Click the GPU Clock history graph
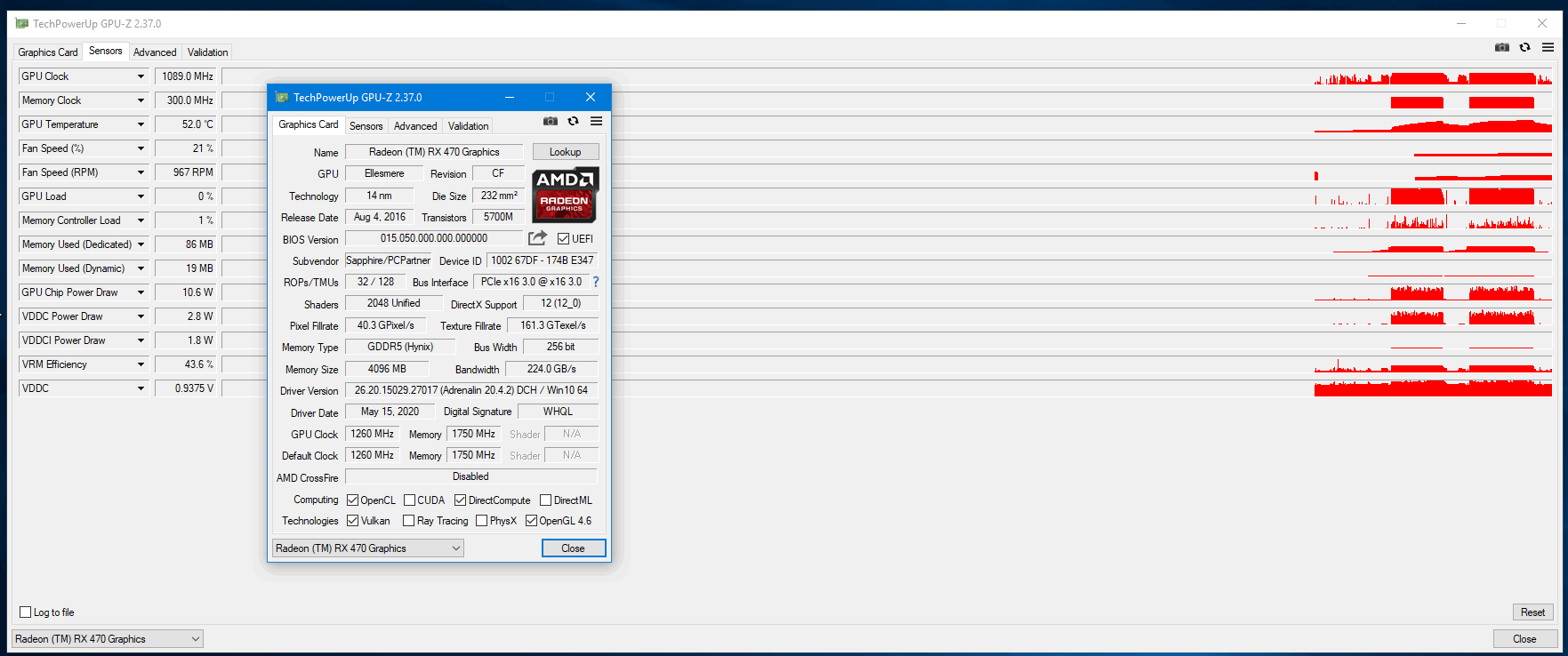Screen dimensions: 1568x656 pyautogui.click(x=888, y=76)
